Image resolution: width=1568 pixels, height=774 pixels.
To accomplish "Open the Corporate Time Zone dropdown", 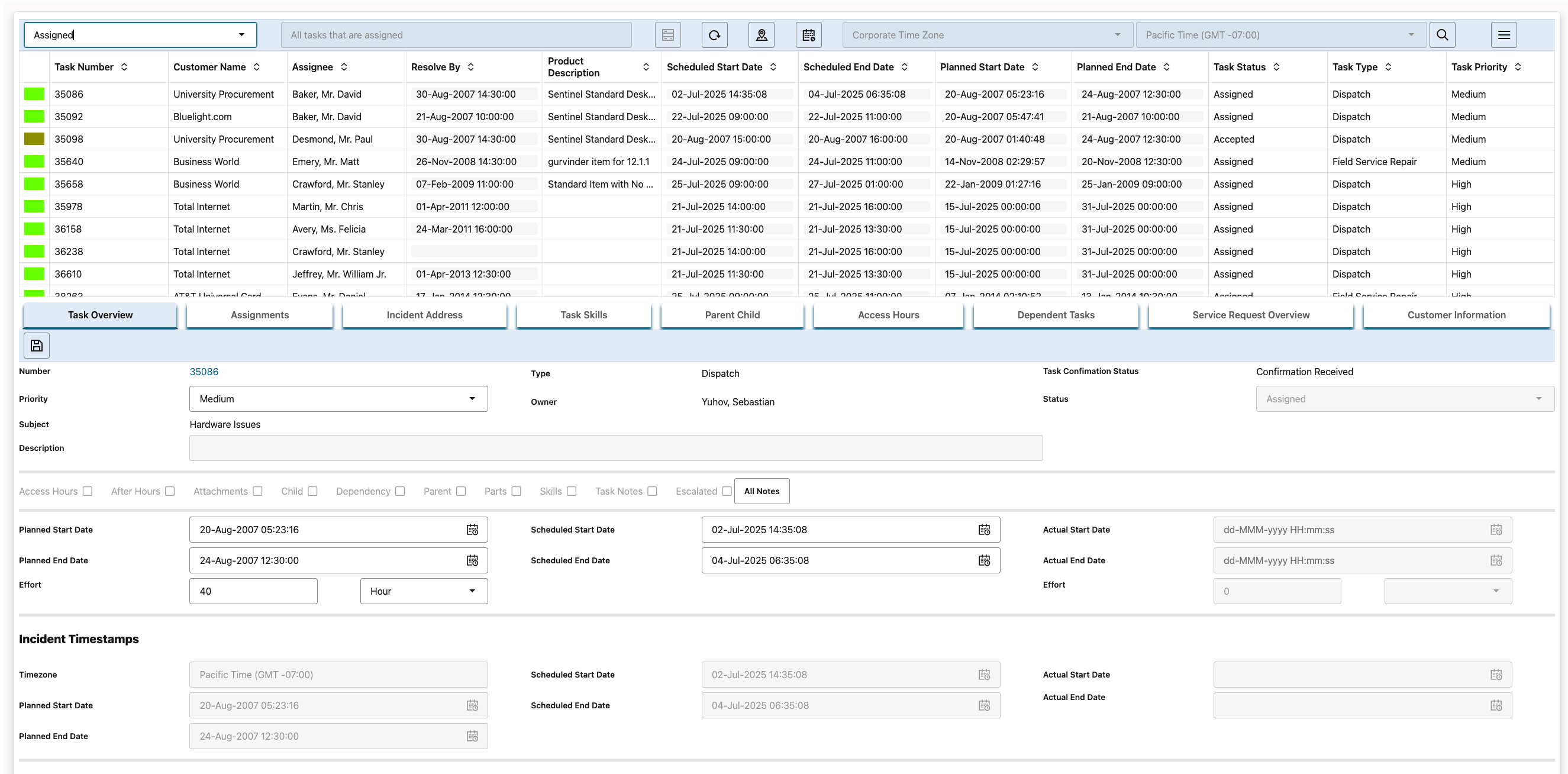I will [x=986, y=35].
